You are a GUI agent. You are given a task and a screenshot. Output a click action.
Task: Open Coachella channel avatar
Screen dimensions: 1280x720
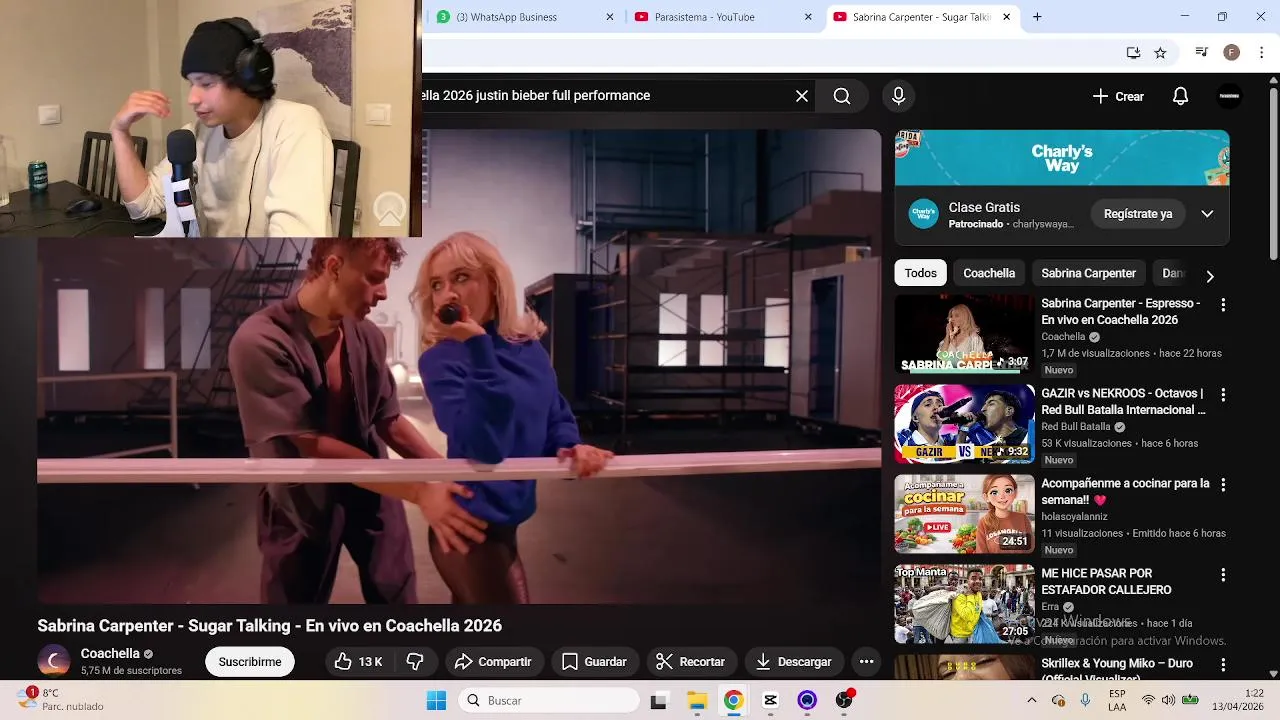[x=54, y=661]
